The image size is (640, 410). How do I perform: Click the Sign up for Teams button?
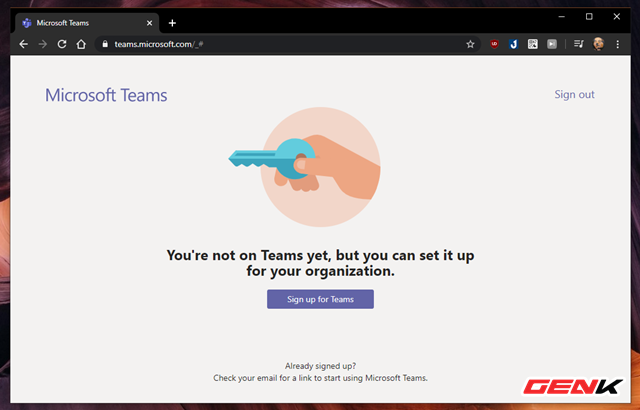pos(320,299)
